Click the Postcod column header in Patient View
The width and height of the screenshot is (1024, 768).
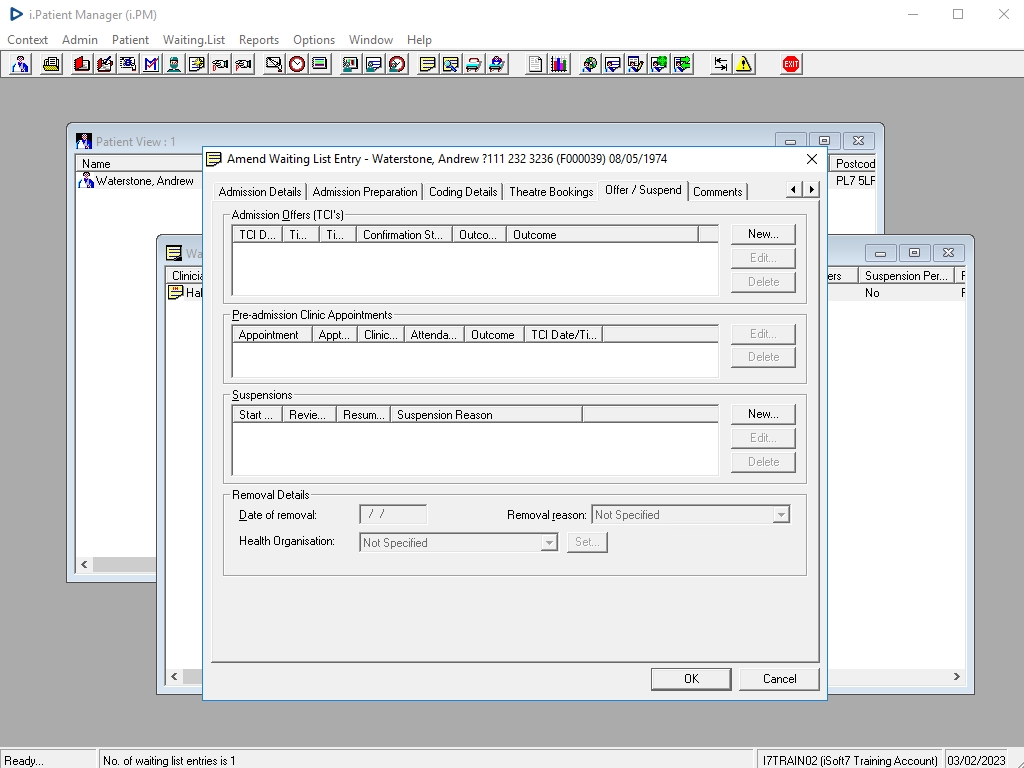[855, 164]
